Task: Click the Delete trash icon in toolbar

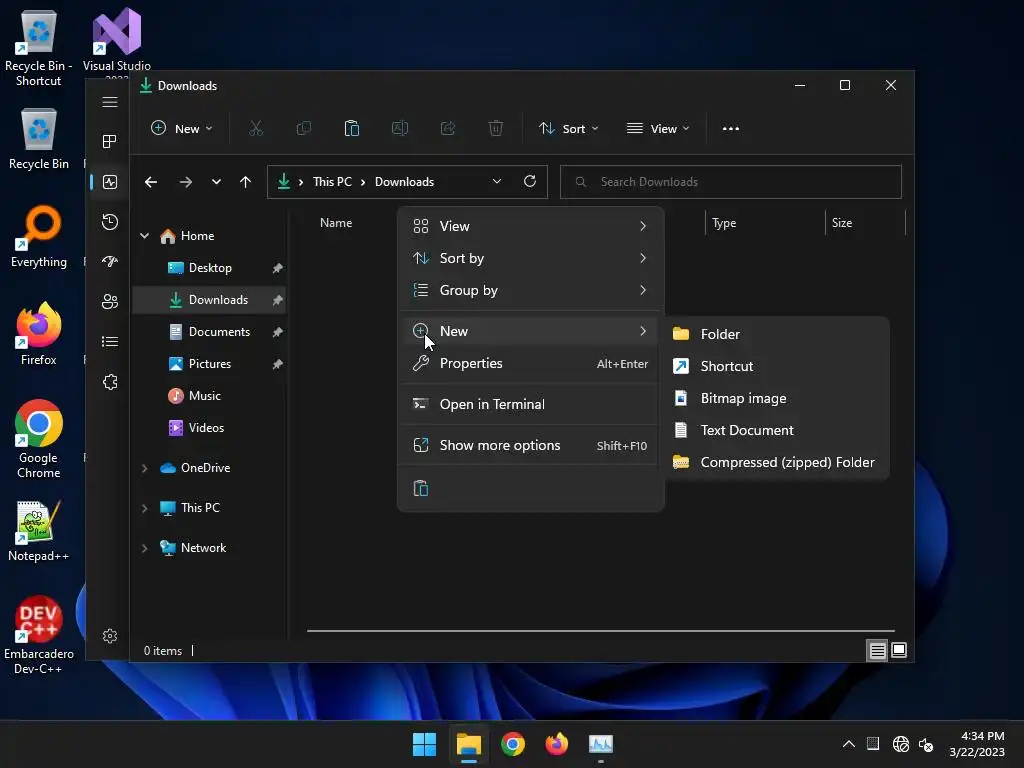Action: 496,129
